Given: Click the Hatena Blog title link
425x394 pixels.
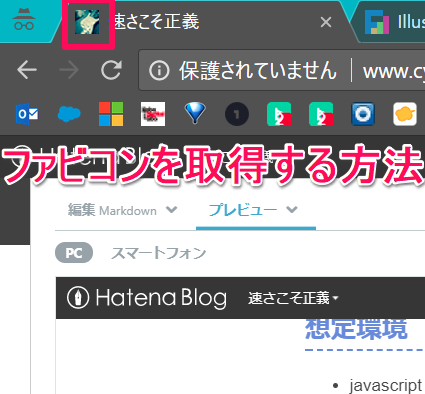Looking at the screenshot, I should (x=161, y=298).
